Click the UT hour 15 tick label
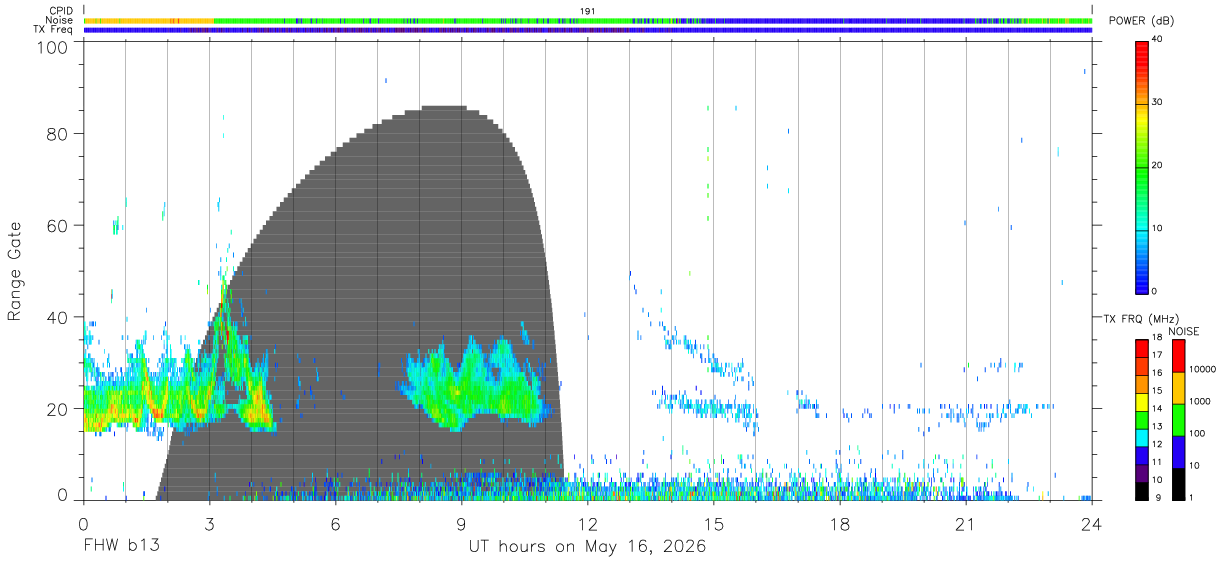 pos(713,523)
